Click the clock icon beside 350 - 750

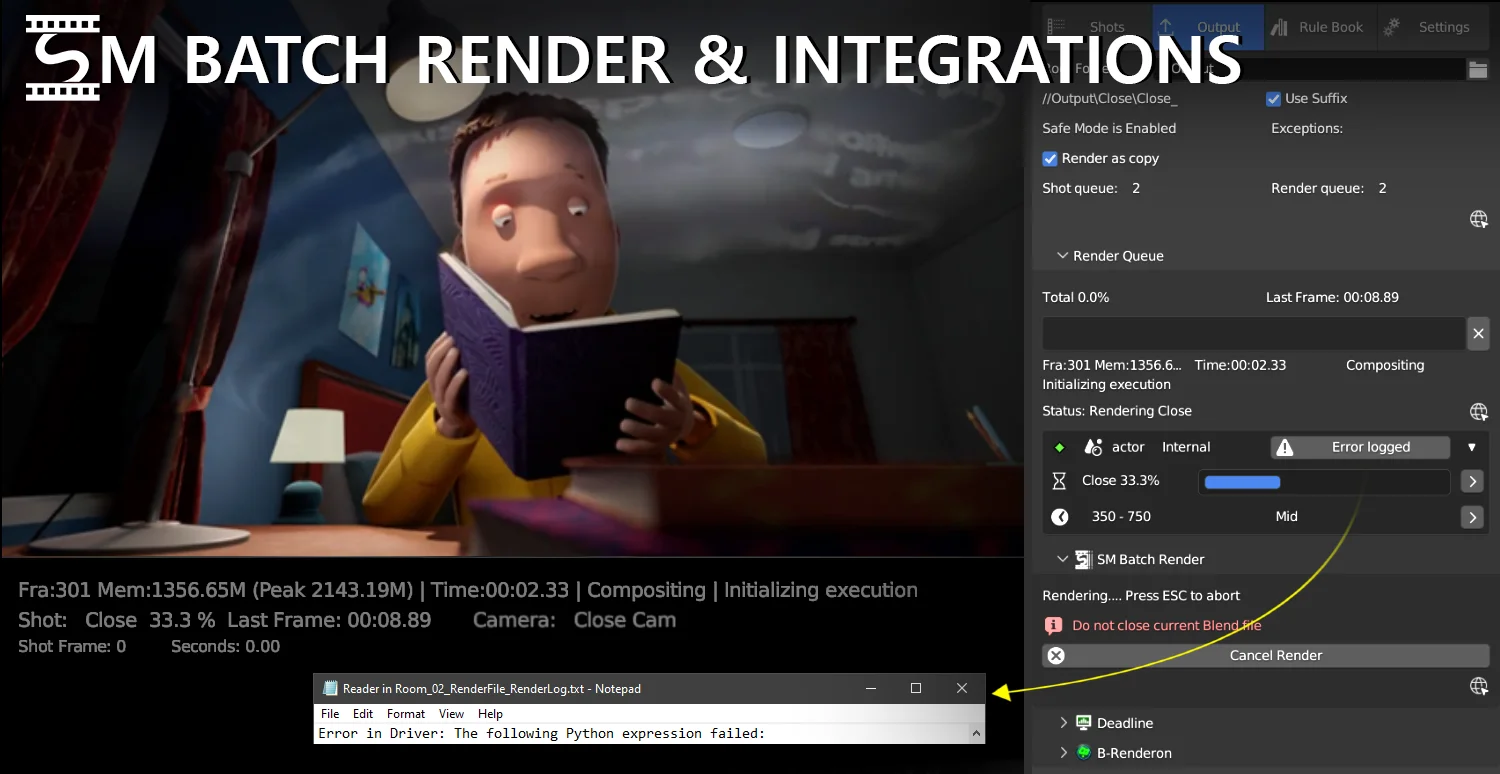(1060, 517)
